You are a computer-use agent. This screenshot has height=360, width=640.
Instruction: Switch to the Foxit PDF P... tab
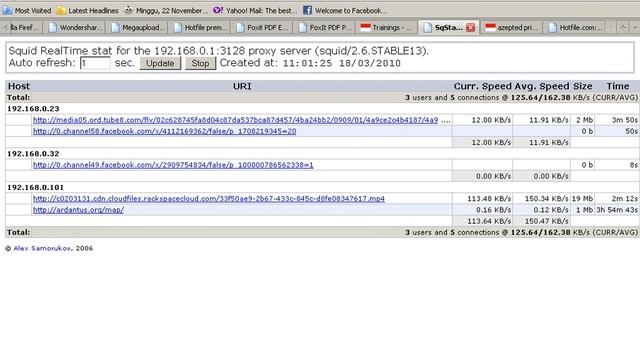pos(325,28)
